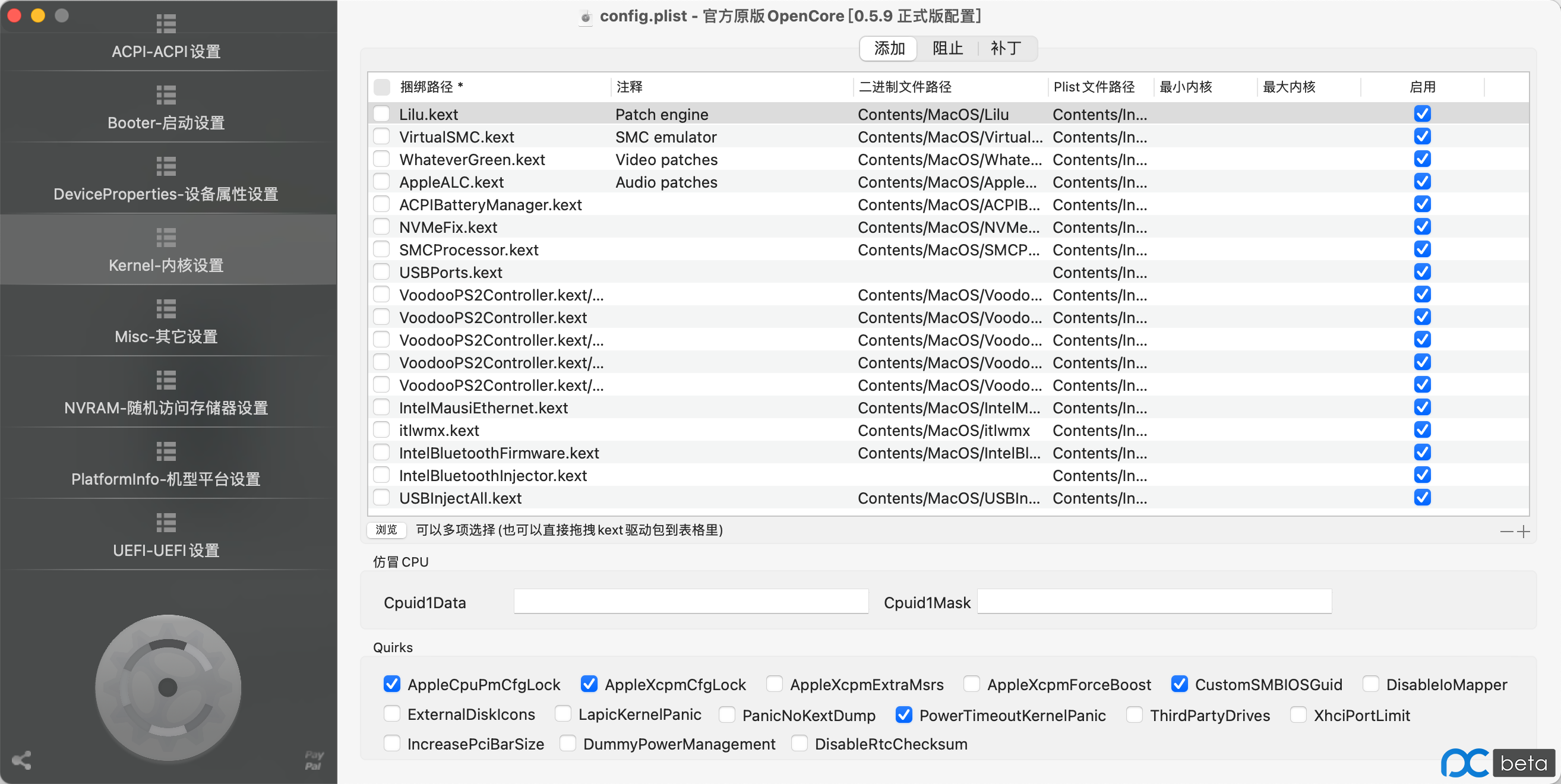Viewport: 1561px width, 784px height.
Task: Select the ACPIBatteryManager.kext row
Action: pos(948,204)
